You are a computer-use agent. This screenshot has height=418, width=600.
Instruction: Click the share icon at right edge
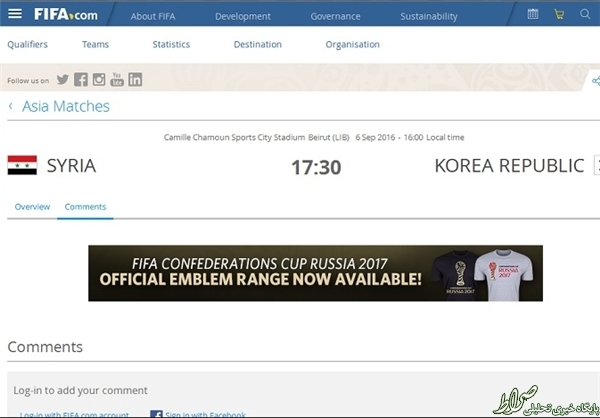[x=595, y=81]
